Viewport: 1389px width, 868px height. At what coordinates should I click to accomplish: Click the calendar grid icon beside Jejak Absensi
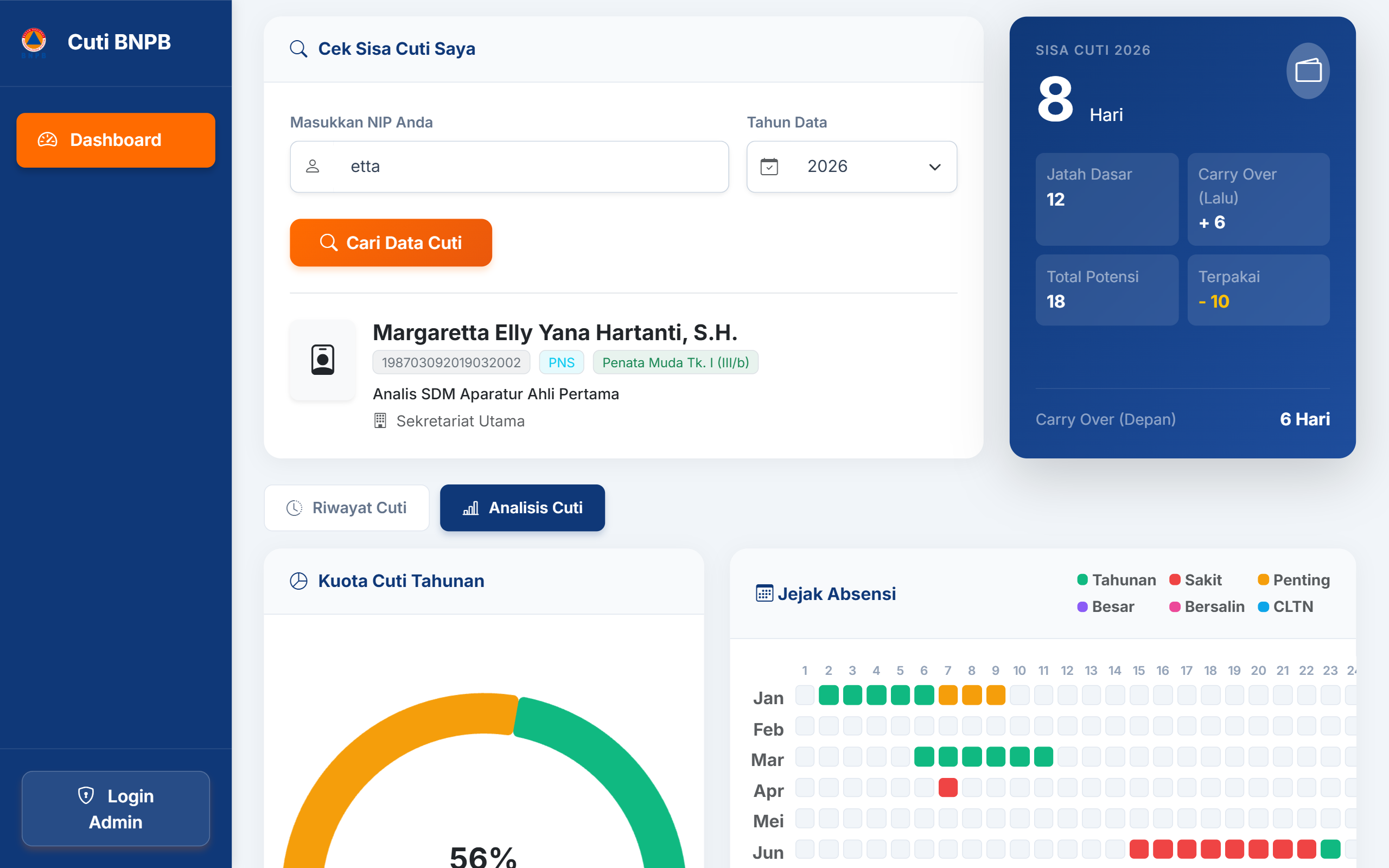(x=764, y=593)
